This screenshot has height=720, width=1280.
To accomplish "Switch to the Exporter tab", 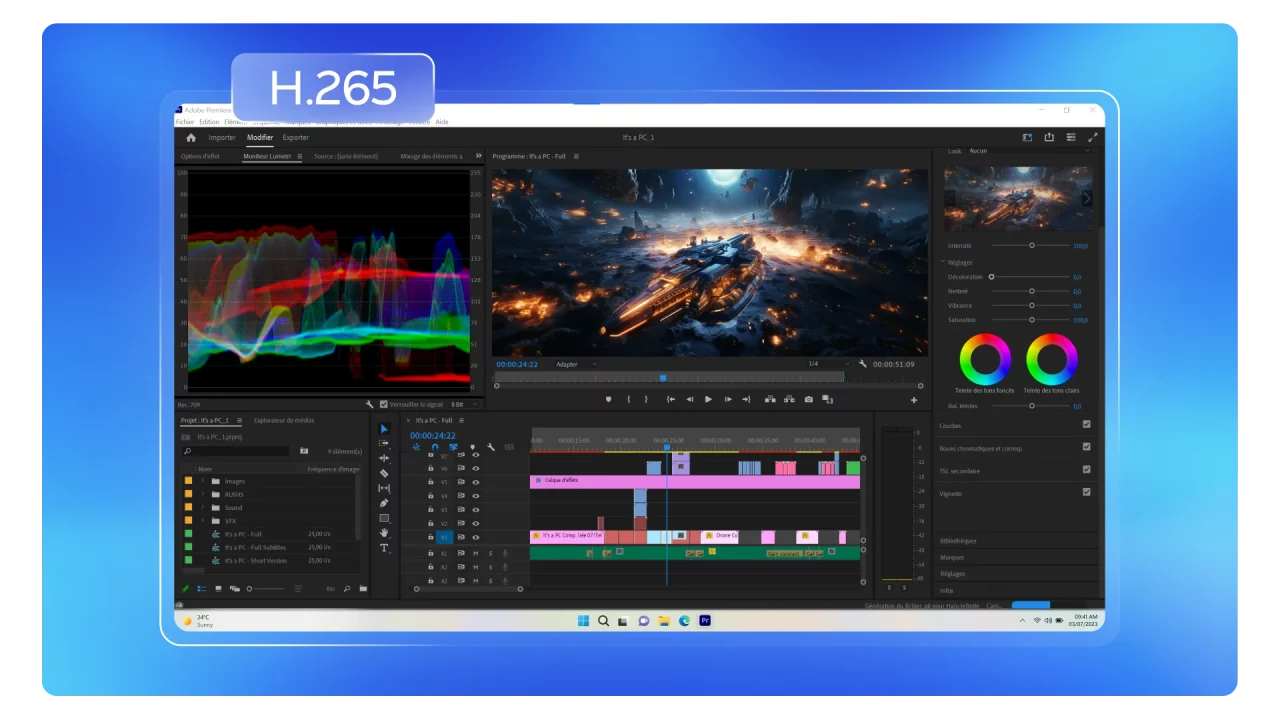I will click(295, 138).
